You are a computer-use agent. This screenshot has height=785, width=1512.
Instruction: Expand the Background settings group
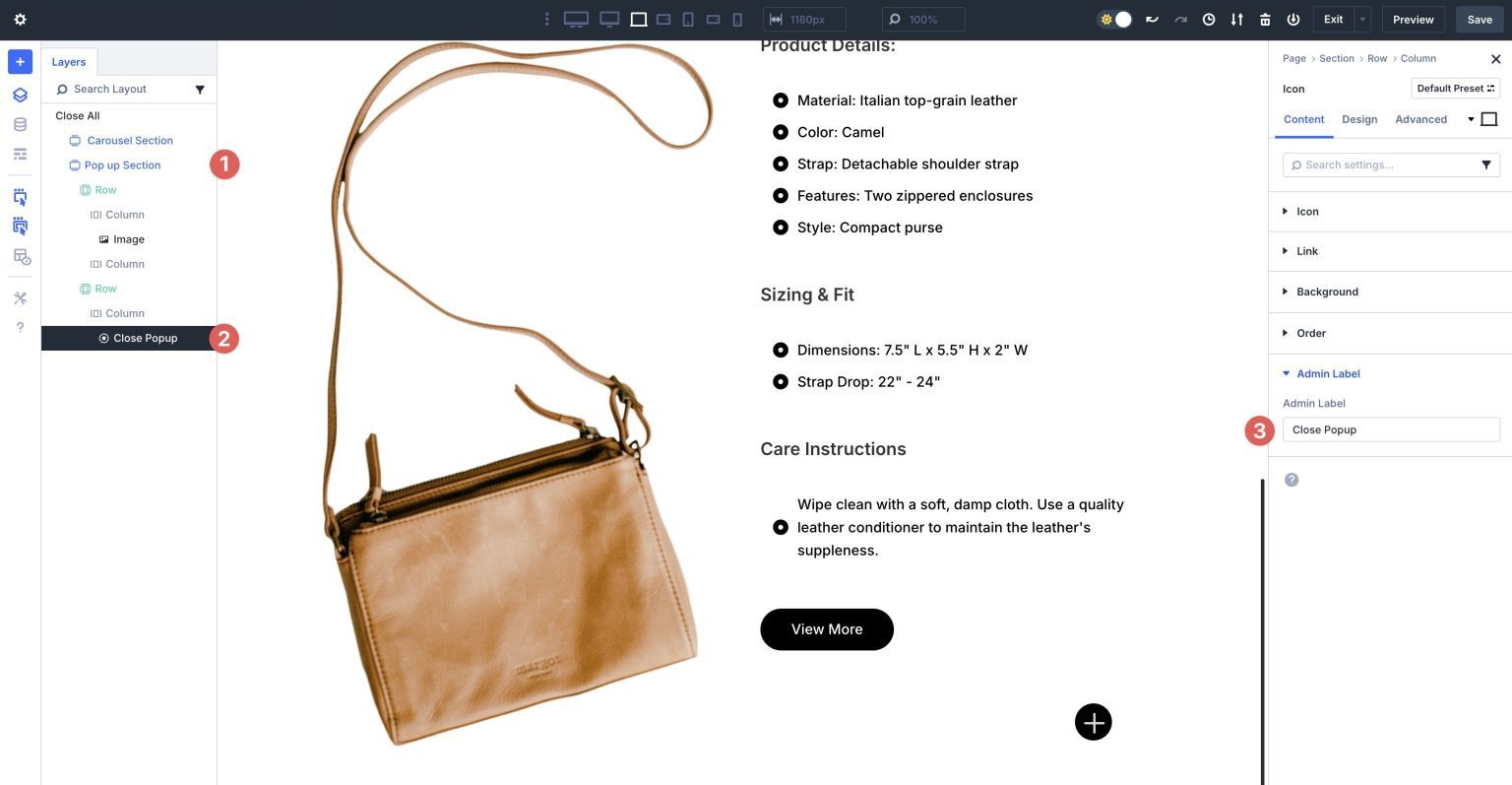point(1326,292)
